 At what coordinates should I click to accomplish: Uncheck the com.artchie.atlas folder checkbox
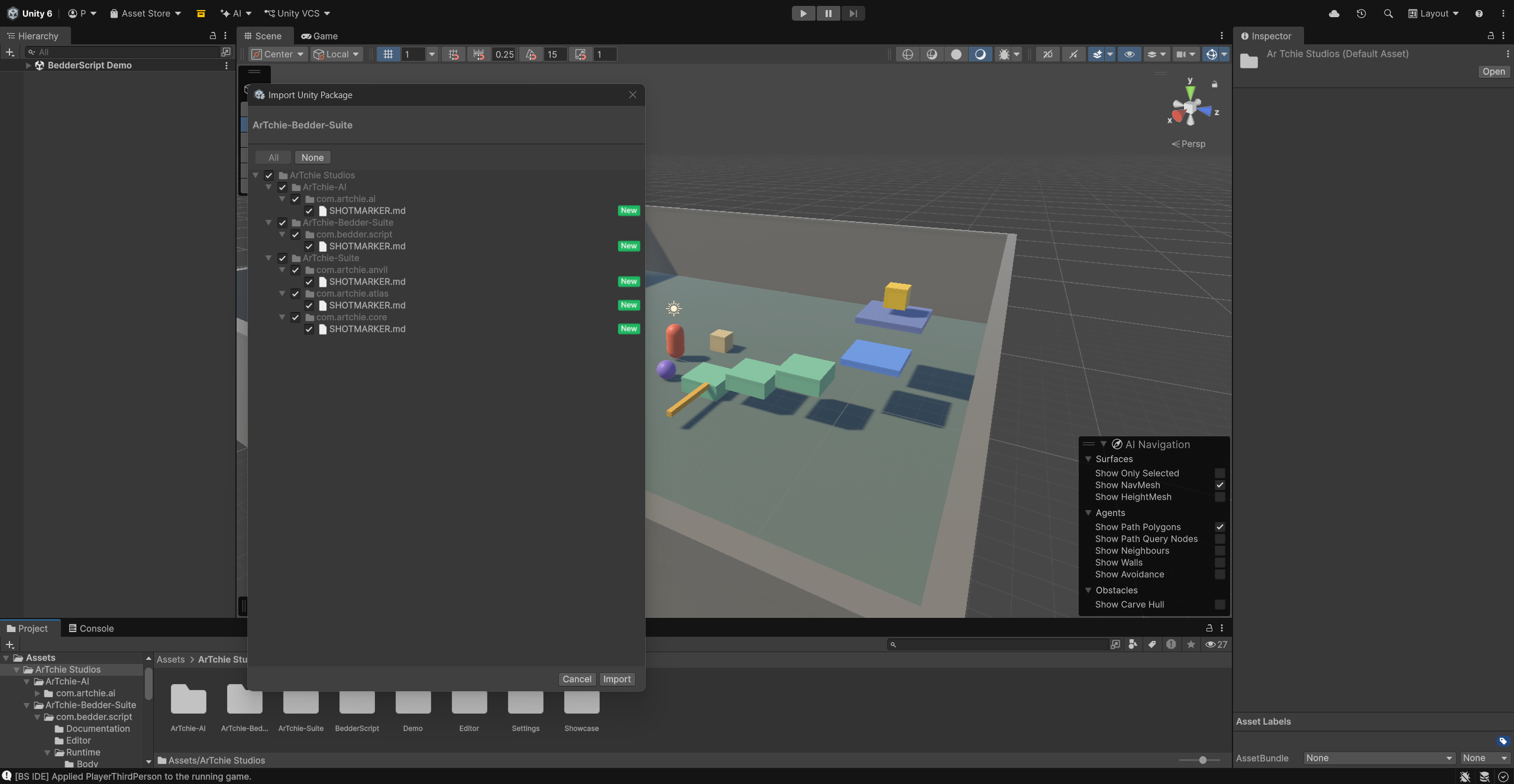tap(296, 294)
